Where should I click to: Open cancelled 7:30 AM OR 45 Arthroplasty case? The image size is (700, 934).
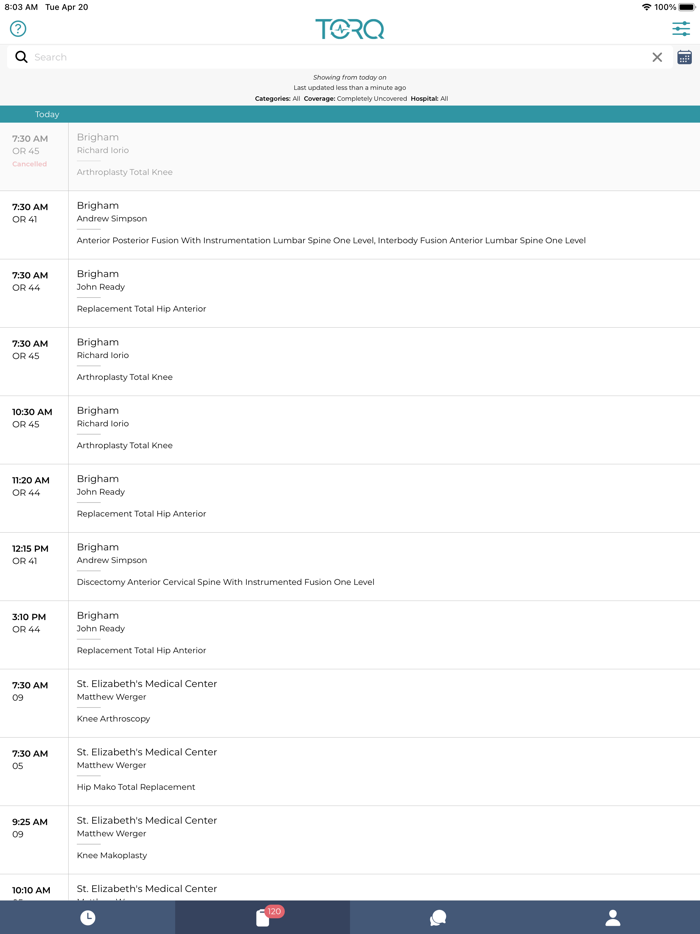350,156
